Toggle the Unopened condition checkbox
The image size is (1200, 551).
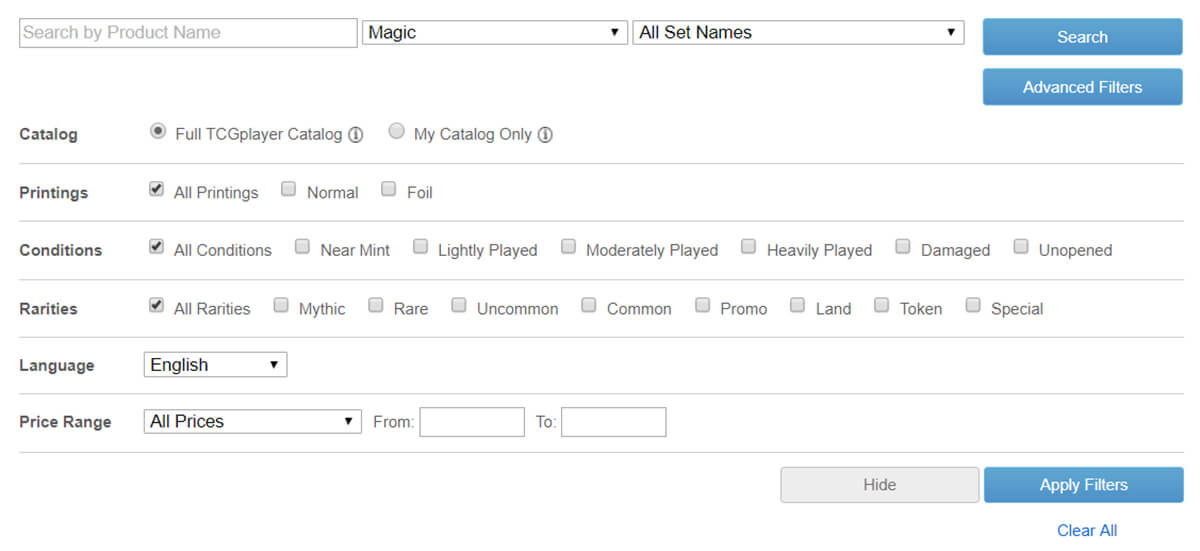1021,247
